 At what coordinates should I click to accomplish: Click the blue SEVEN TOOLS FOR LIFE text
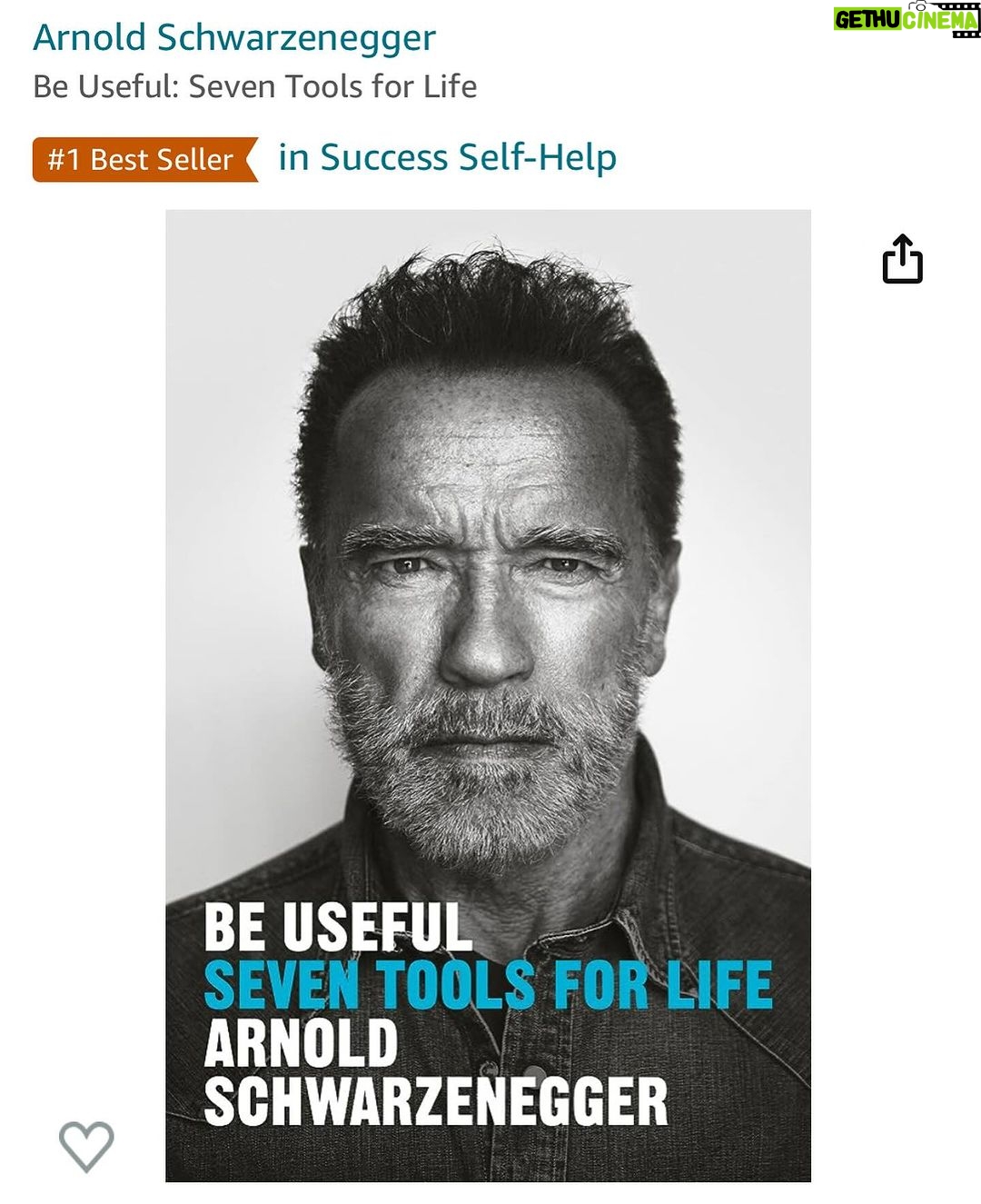coord(489,985)
